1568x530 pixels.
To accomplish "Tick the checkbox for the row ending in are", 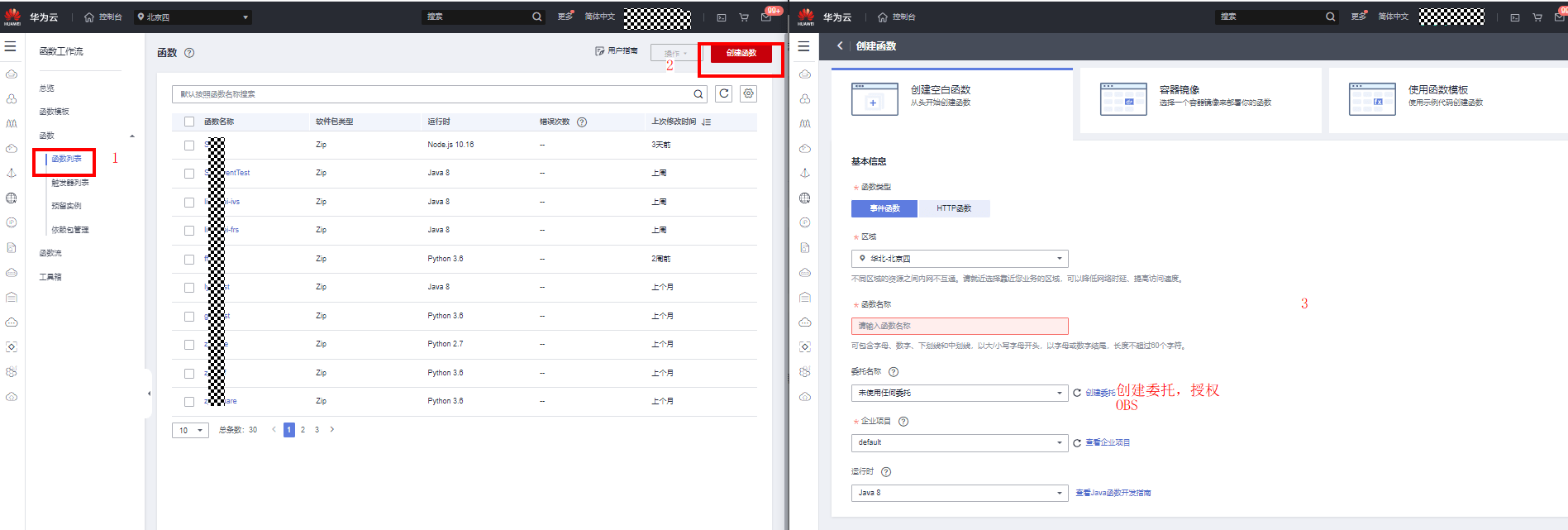I will tap(189, 402).
